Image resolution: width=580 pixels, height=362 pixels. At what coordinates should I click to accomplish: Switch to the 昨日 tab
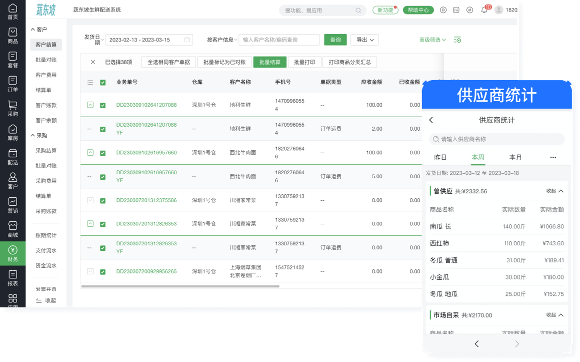(x=440, y=157)
